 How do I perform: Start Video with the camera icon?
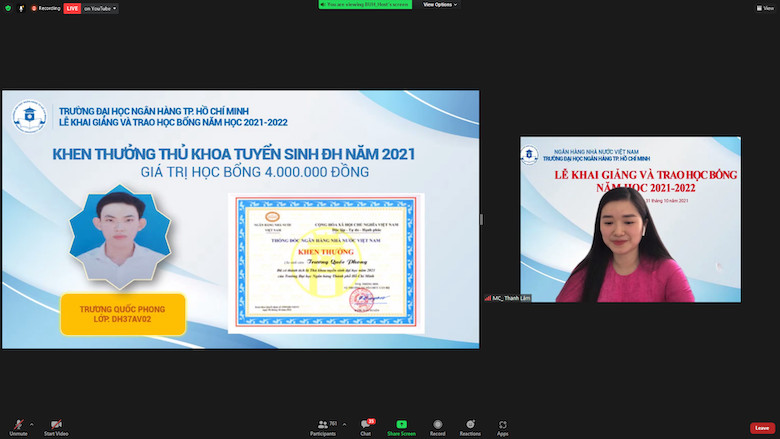[55, 424]
